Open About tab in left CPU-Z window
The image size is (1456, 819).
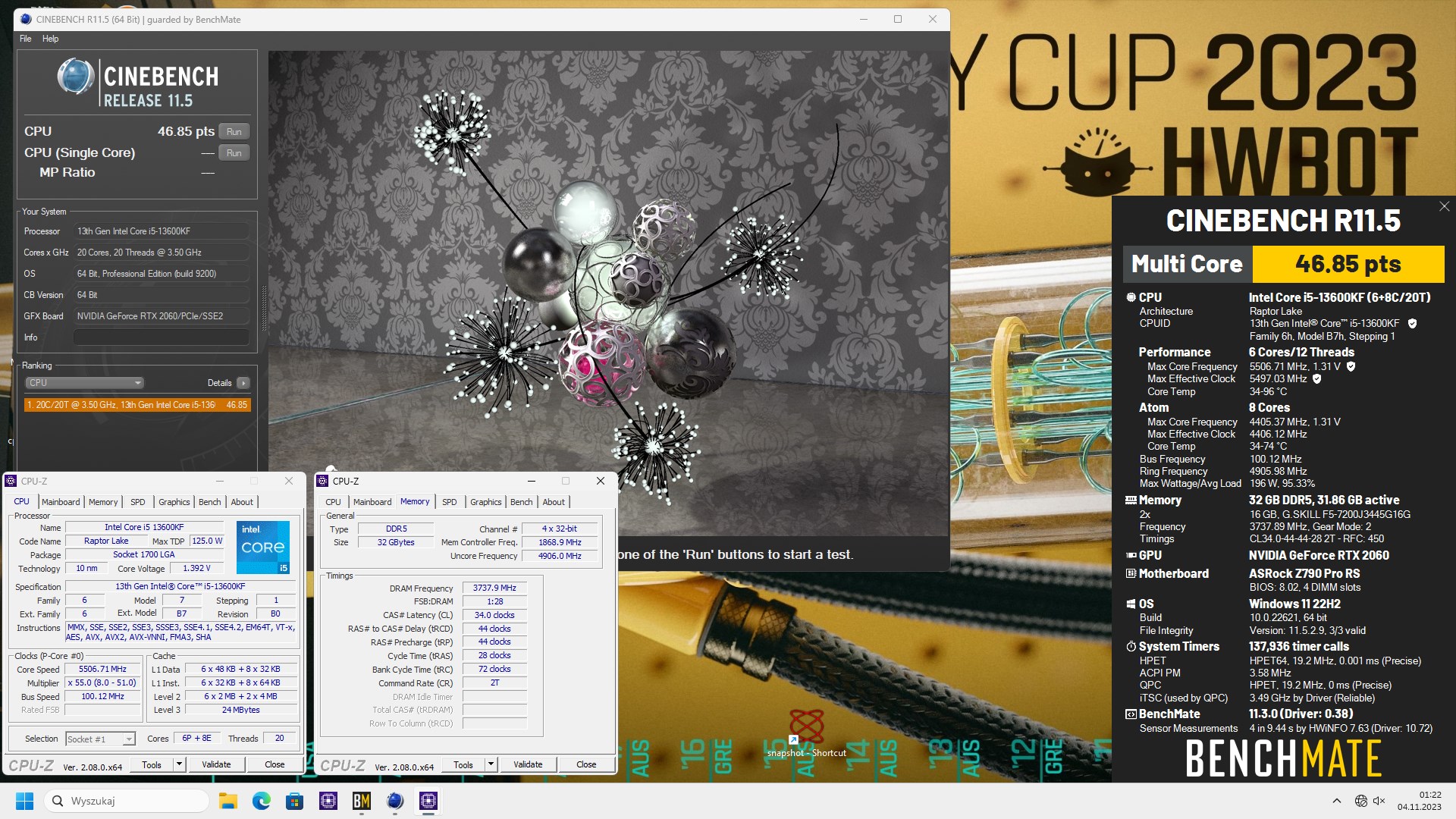(242, 502)
